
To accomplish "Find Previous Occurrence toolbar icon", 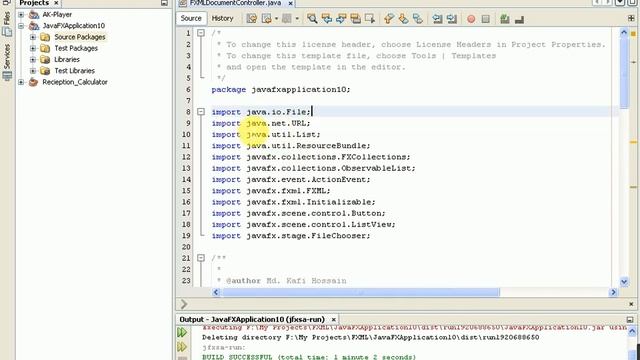I will point(327,19).
